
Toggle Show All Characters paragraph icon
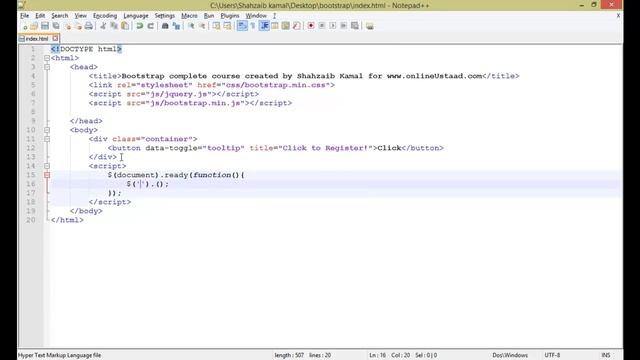(x=253, y=26)
